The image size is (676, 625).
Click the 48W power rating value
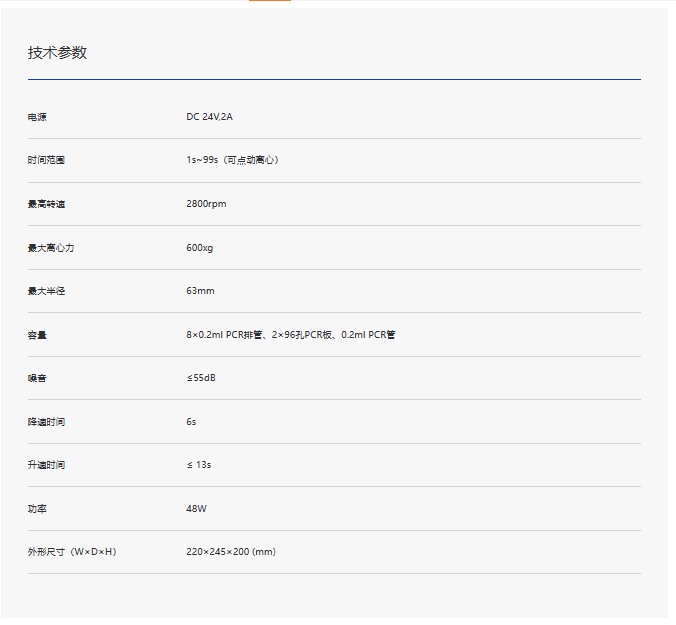(196, 509)
